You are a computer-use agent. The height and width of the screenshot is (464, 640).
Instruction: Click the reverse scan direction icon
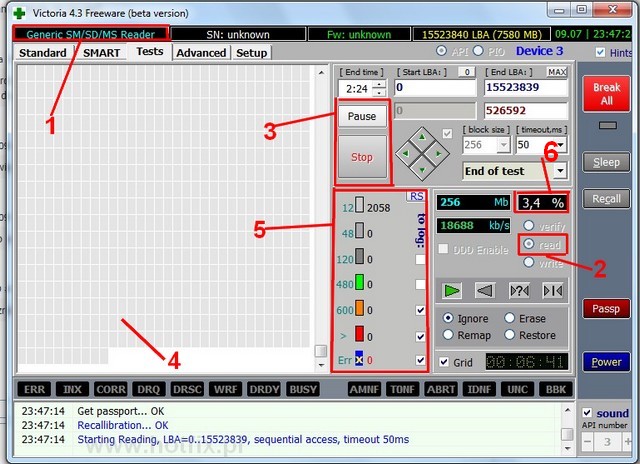[x=486, y=290]
